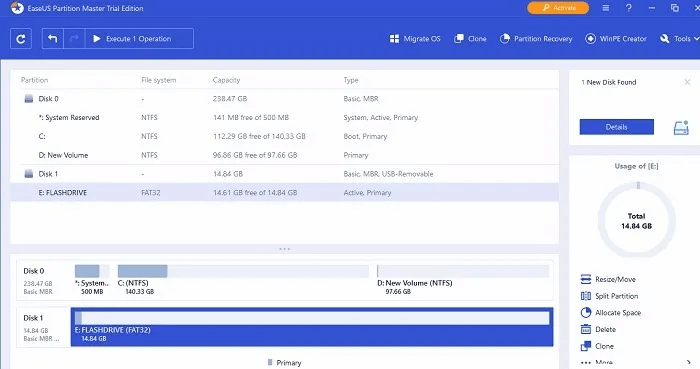
Task: Click the Primary legend color swatch
Action: coord(270,362)
